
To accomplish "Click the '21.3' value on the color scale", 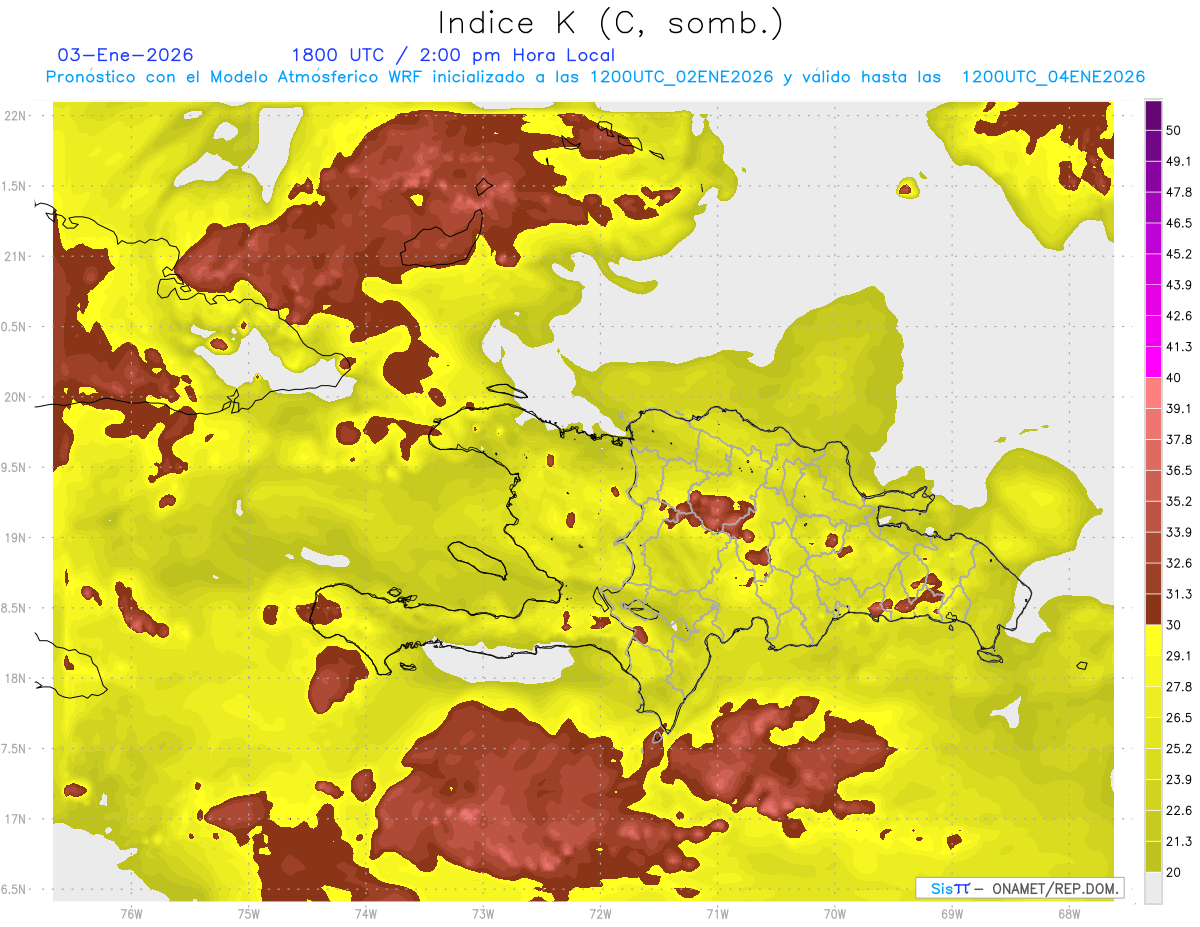I will coord(1178,842).
